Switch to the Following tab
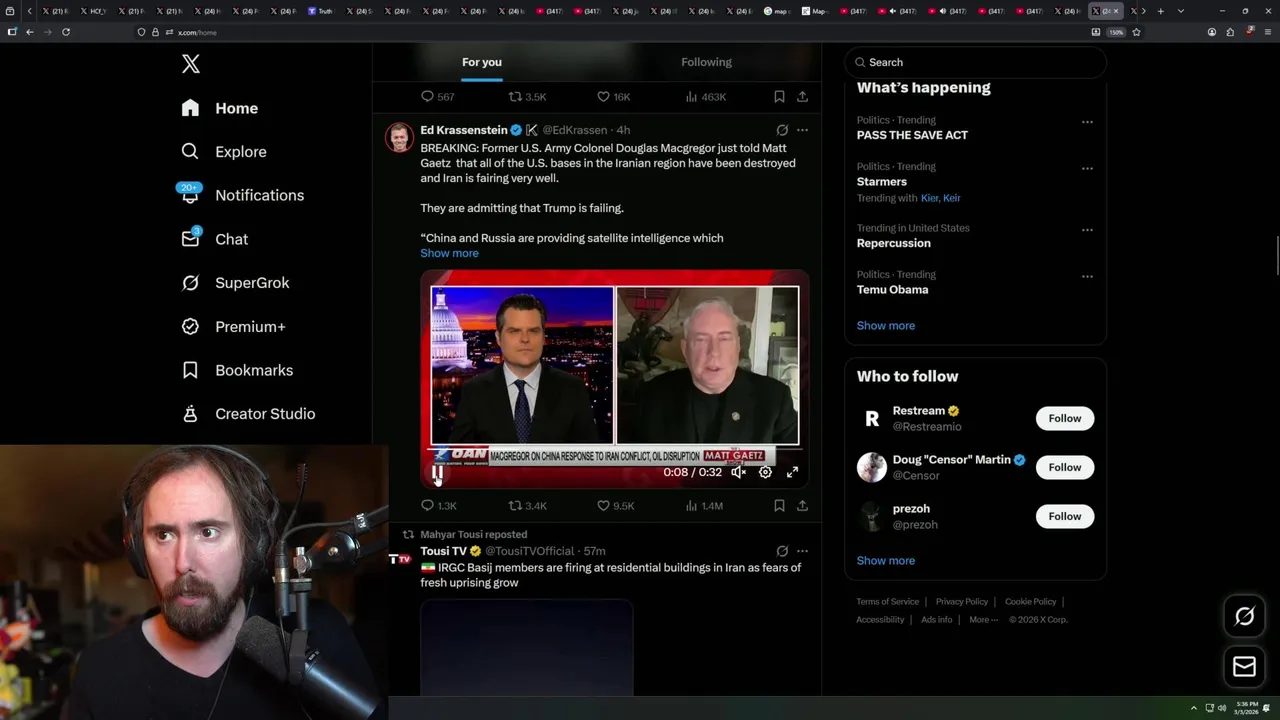The image size is (1280, 720). tap(706, 62)
